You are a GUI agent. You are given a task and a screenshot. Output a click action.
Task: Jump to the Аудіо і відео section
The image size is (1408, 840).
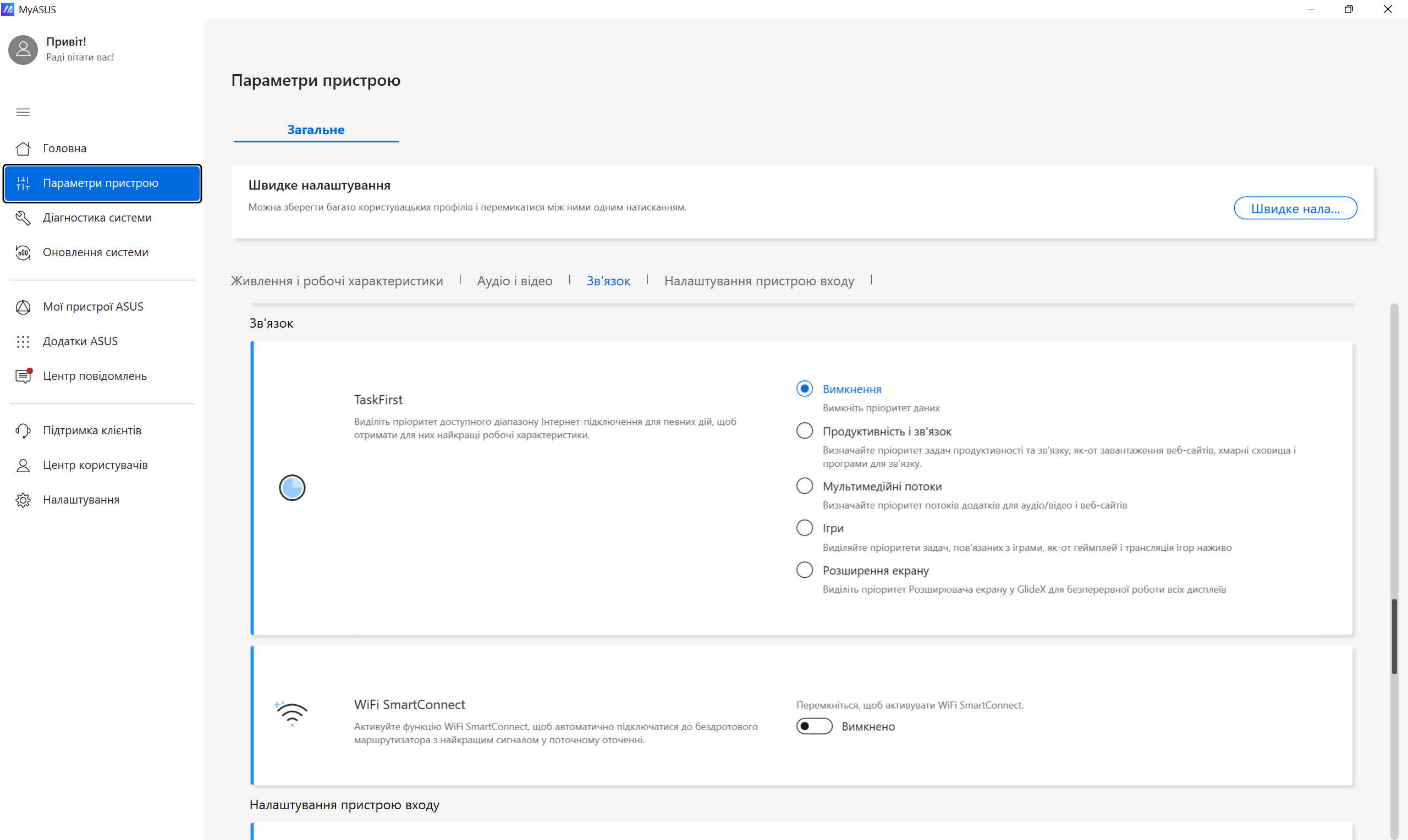coord(514,281)
